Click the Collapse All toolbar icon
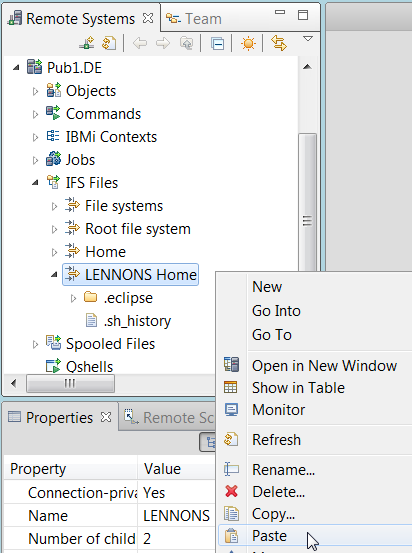The height and width of the screenshot is (553, 412). 217,44
